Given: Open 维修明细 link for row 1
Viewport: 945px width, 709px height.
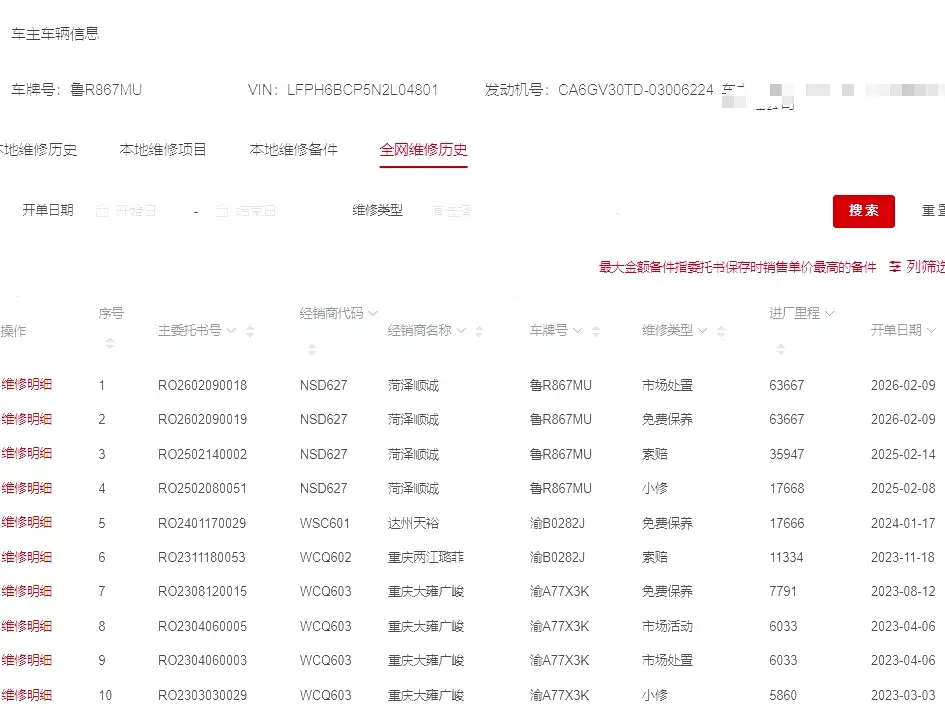Looking at the screenshot, I should (27, 385).
